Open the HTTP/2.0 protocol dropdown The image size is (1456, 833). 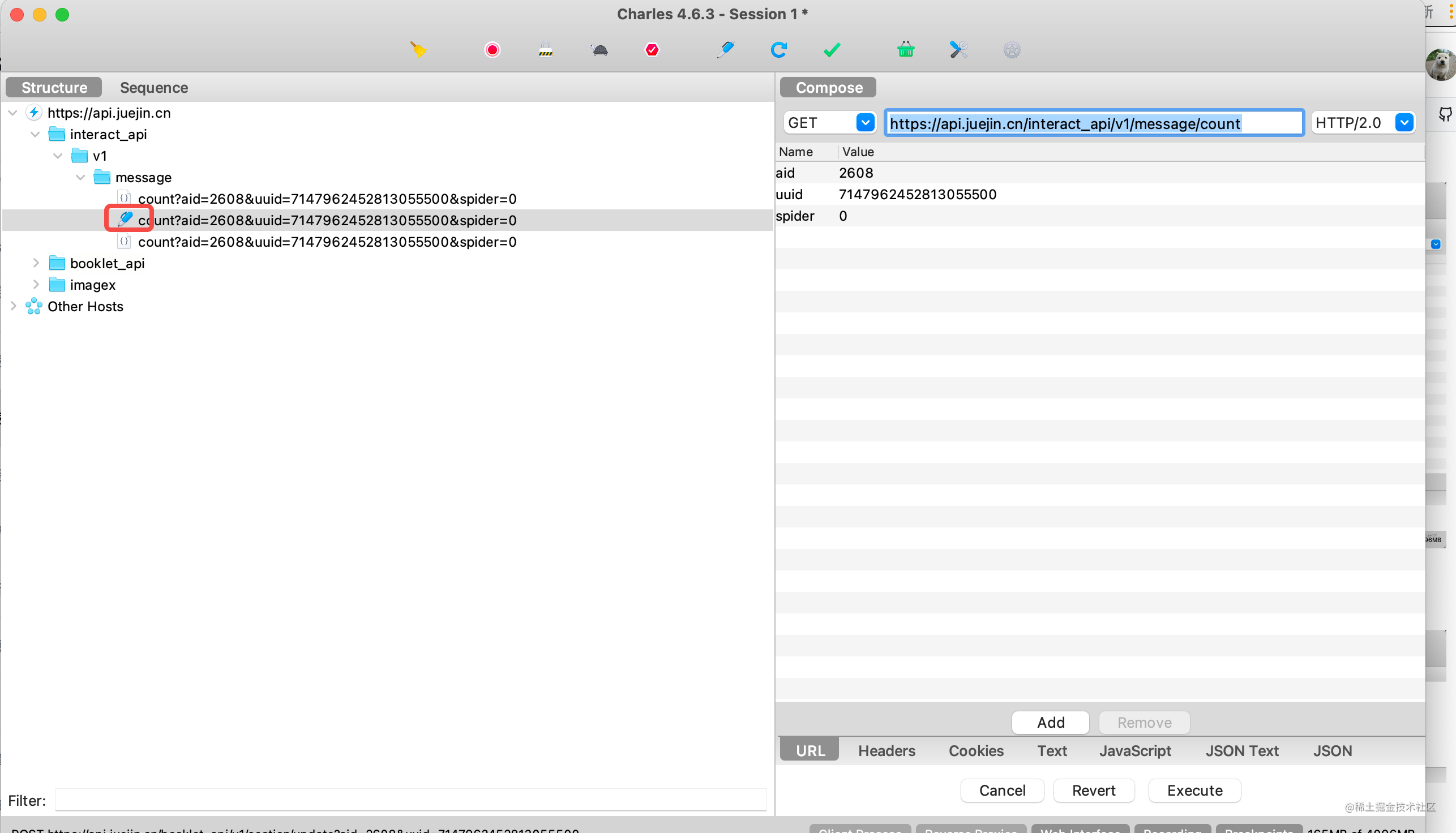[1404, 122]
